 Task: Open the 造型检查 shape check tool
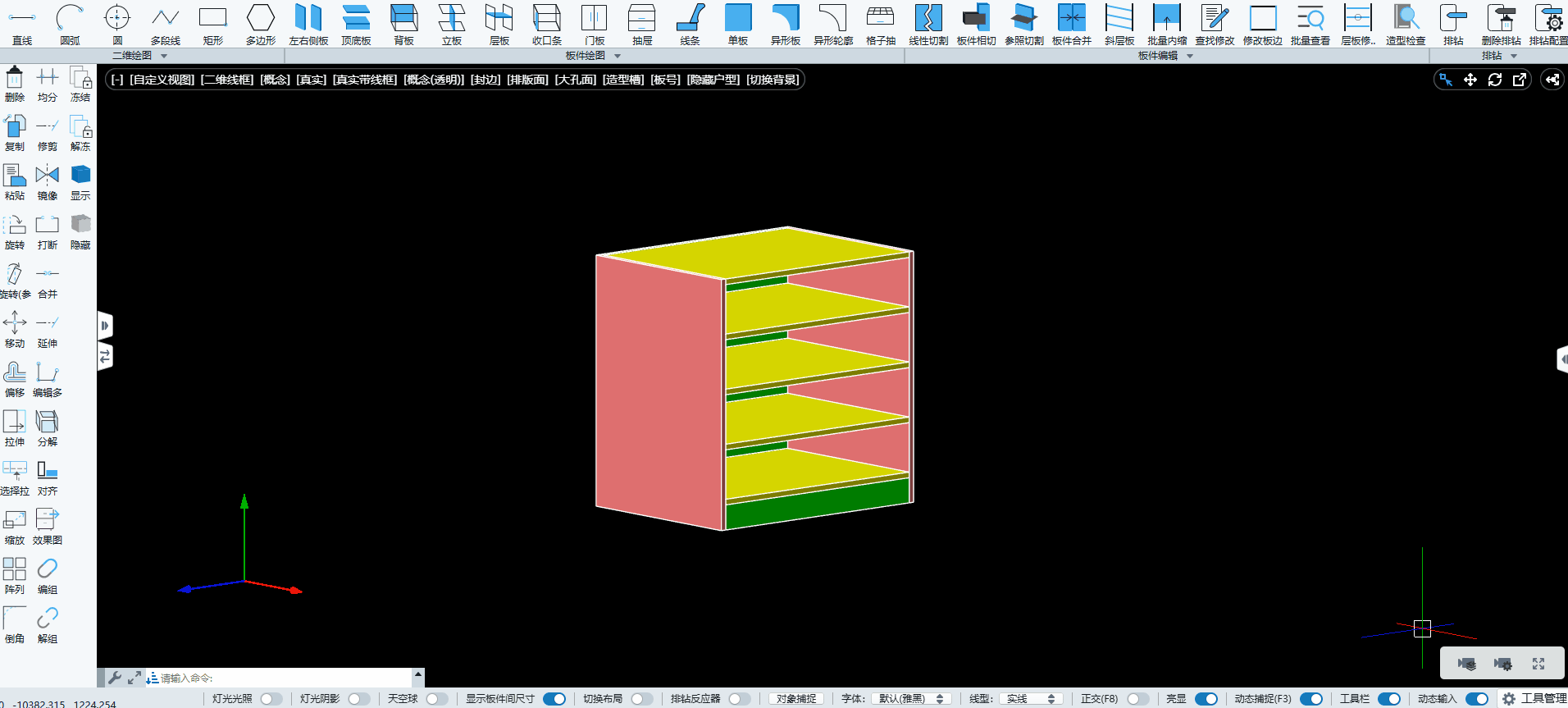pyautogui.click(x=1405, y=24)
